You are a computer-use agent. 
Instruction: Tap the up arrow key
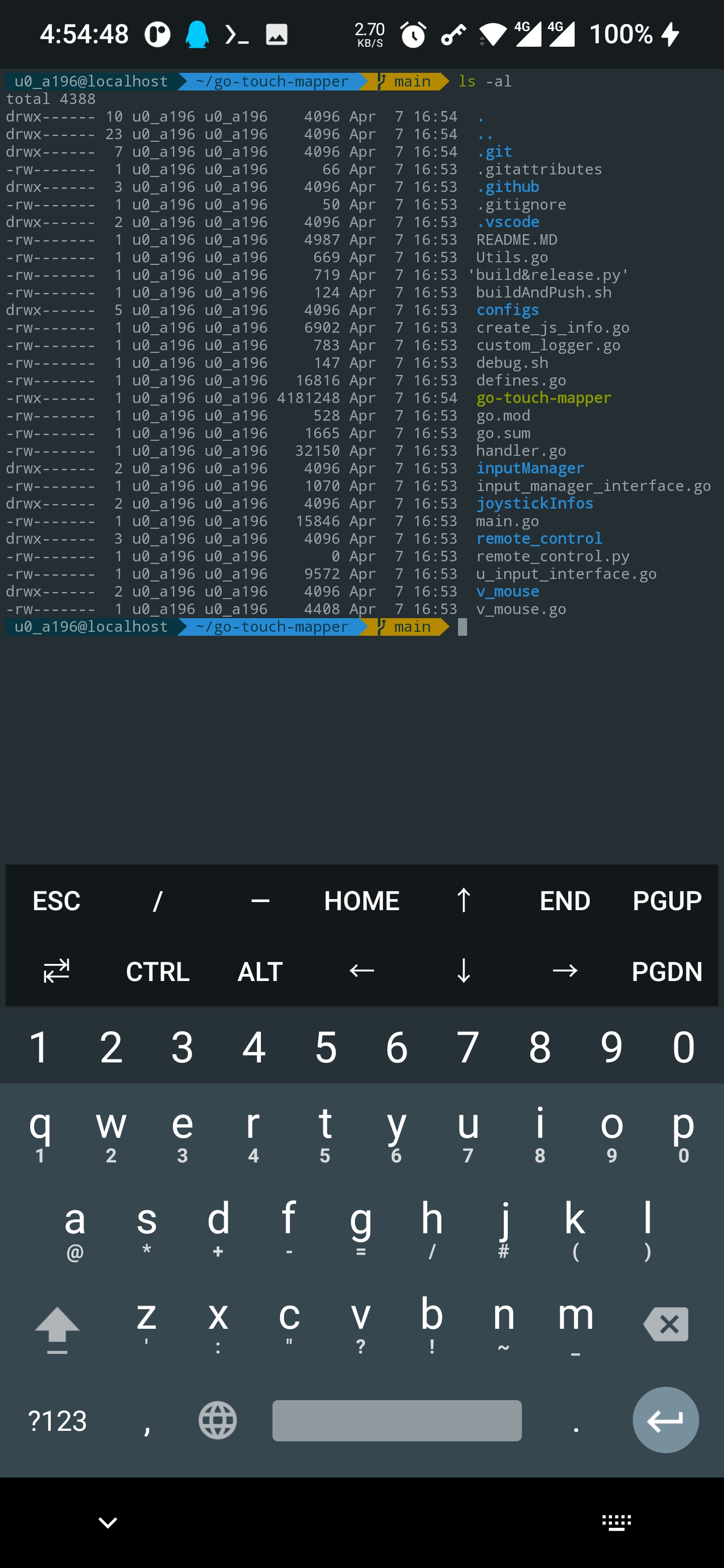[x=464, y=900]
